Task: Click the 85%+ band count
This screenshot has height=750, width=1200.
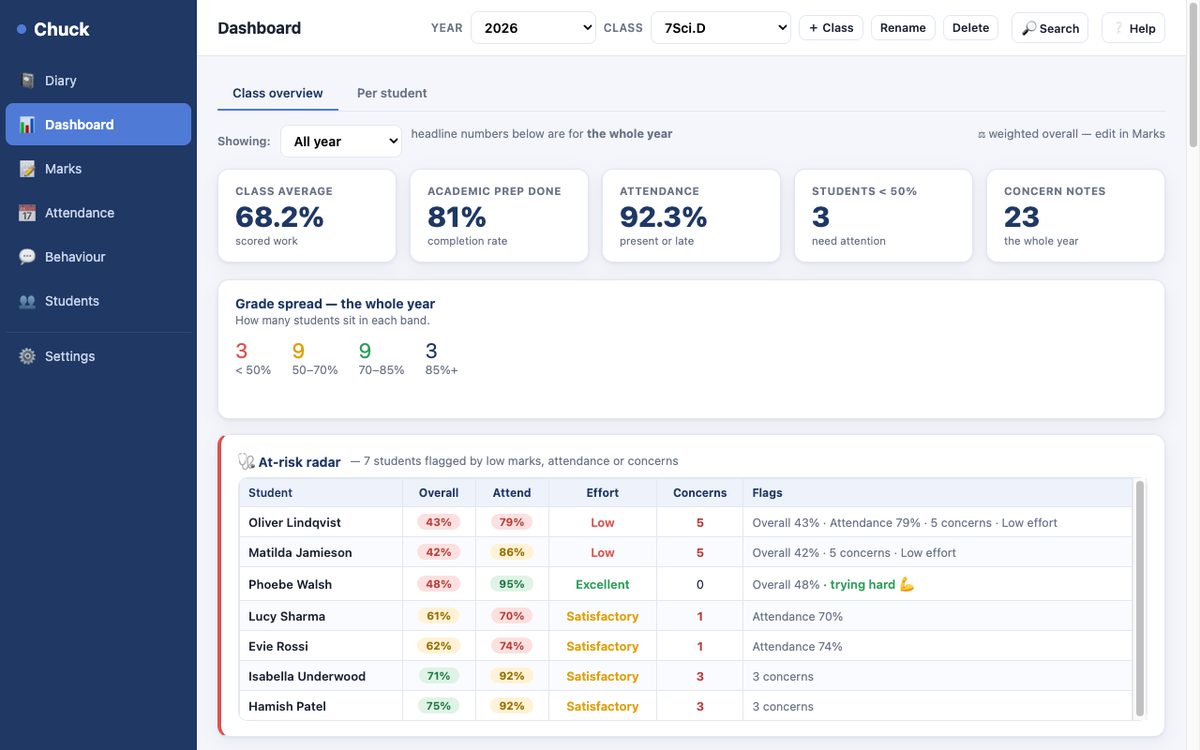Action: 431,351
